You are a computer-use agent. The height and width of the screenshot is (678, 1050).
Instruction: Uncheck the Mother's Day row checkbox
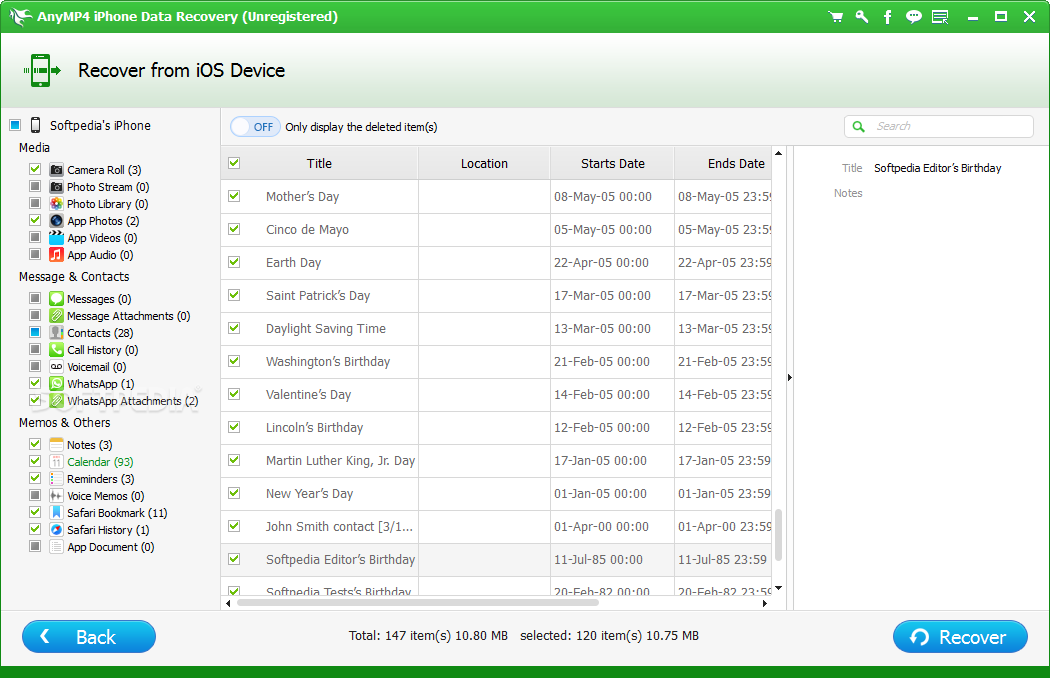pyautogui.click(x=234, y=196)
